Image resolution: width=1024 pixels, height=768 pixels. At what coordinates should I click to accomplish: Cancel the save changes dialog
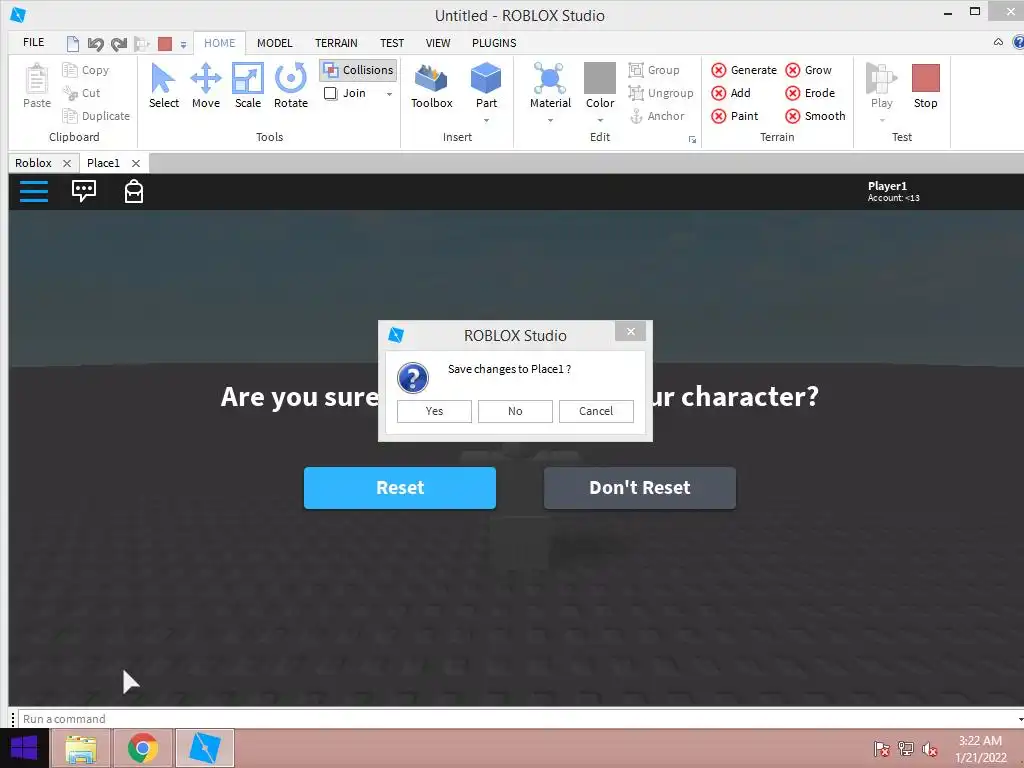[596, 411]
